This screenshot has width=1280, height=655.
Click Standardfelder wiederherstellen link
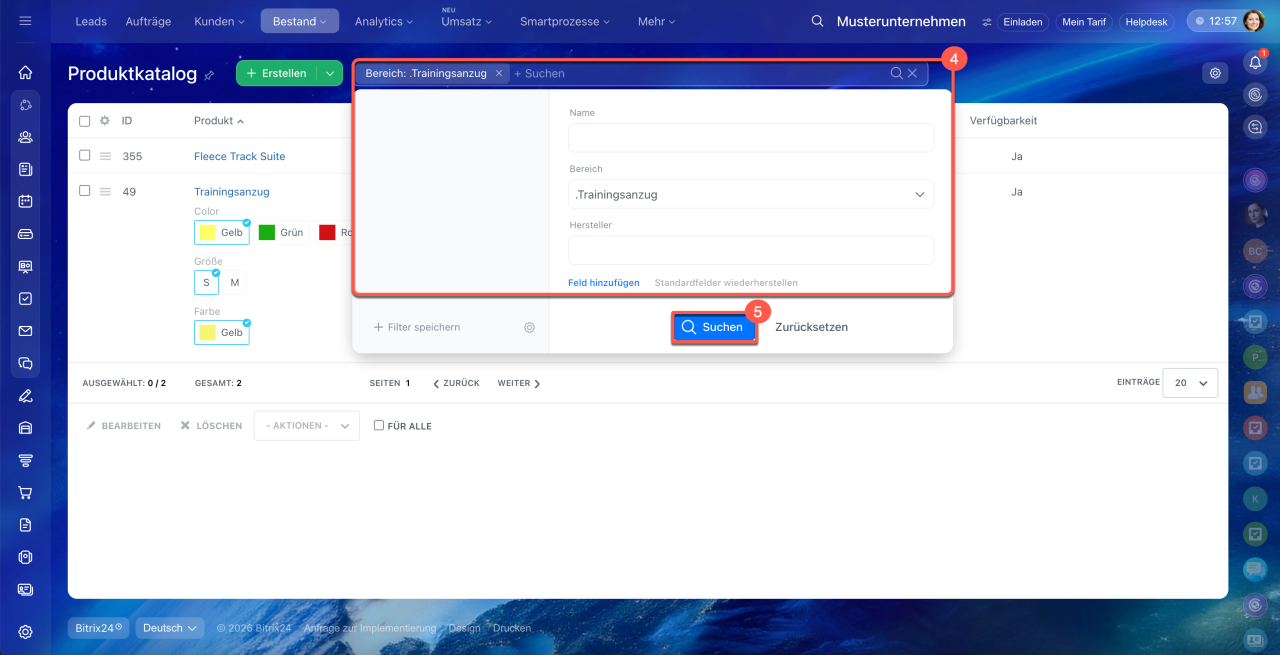726,283
